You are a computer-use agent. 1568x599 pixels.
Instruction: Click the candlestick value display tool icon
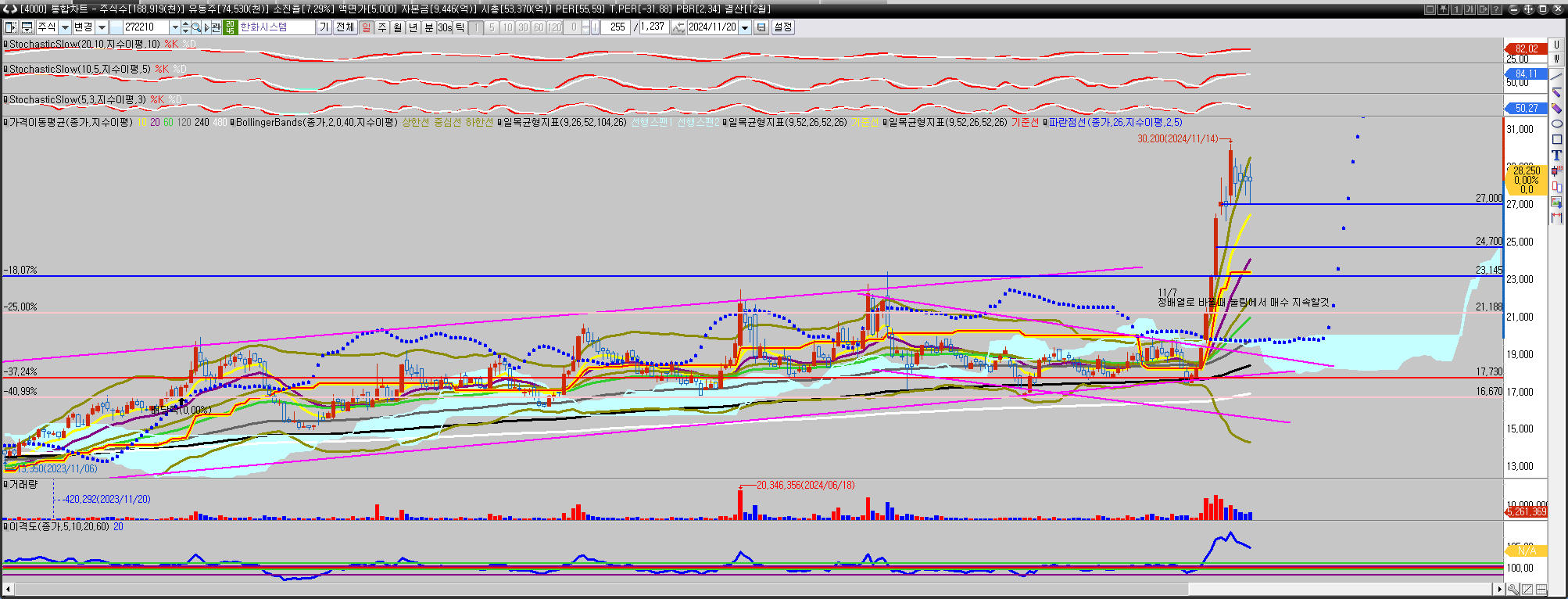(x=1556, y=170)
